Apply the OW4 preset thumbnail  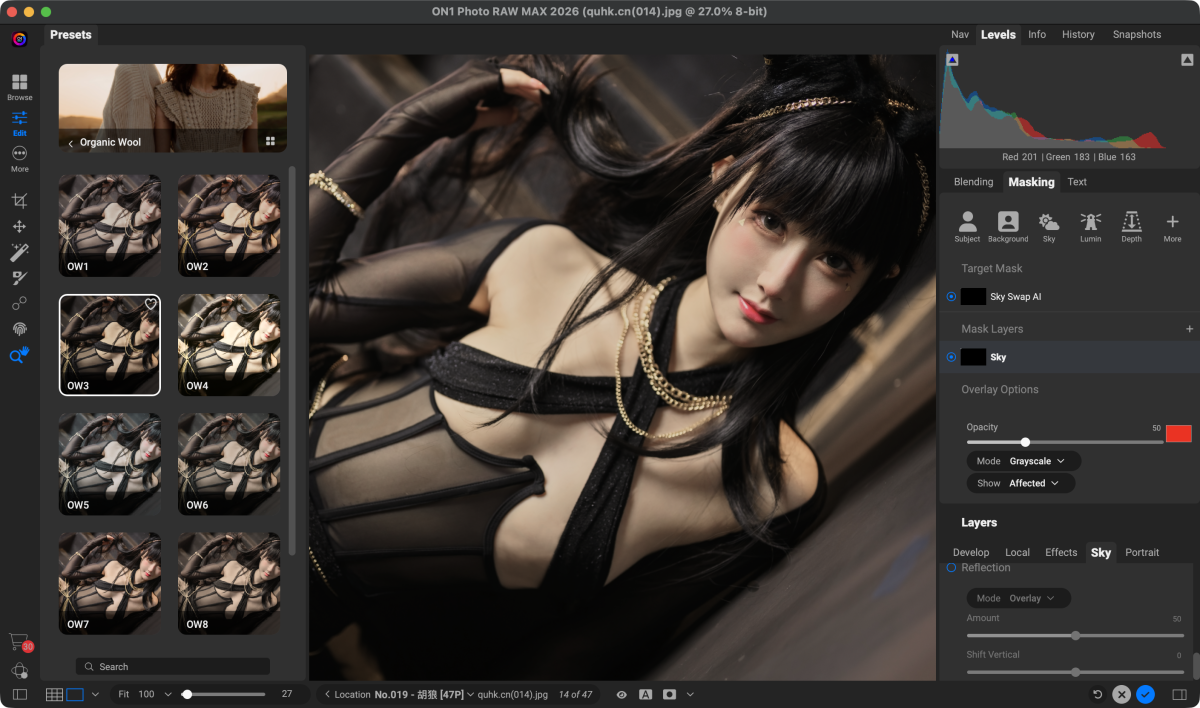[x=229, y=345]
